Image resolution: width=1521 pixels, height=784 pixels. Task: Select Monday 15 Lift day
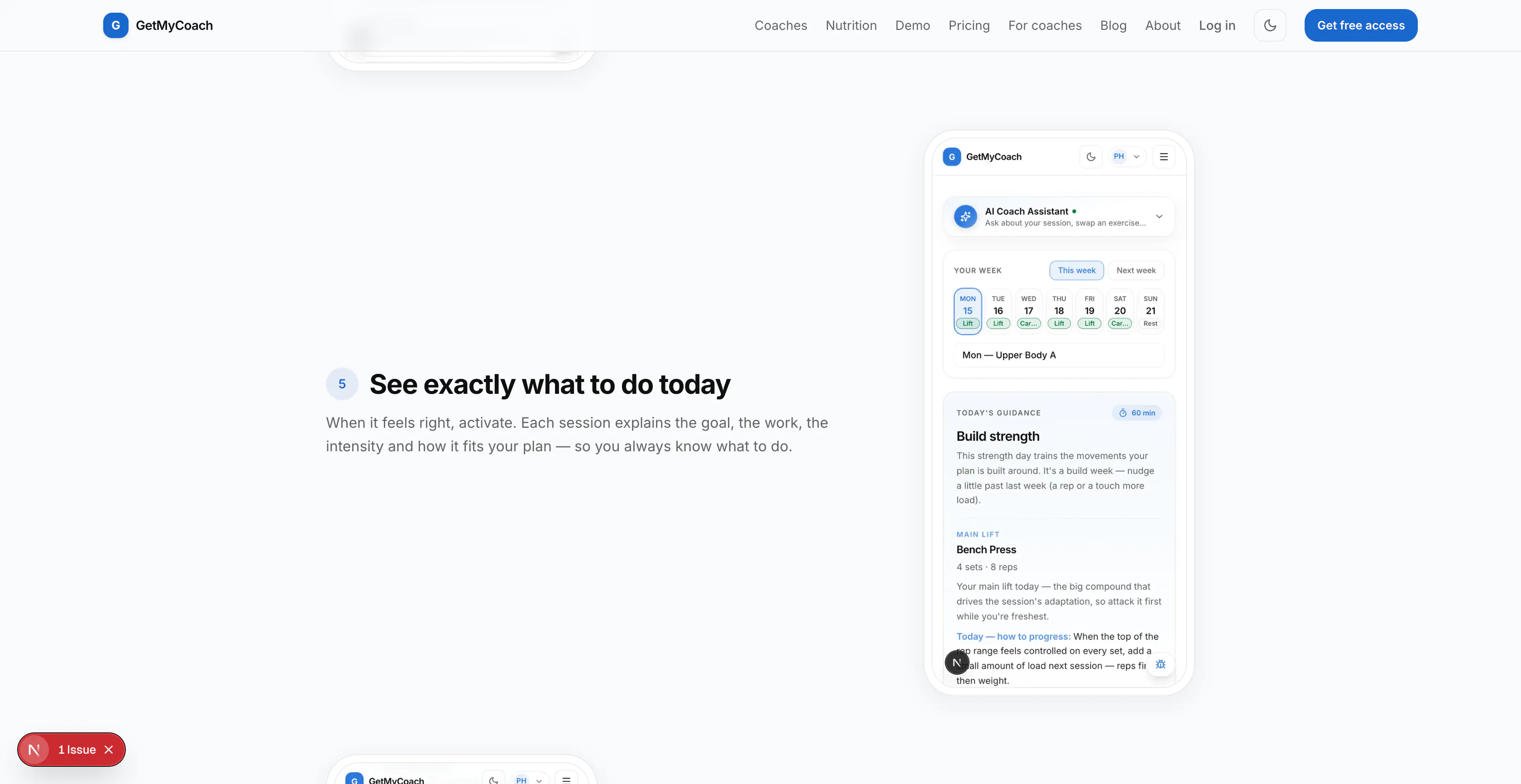[967, 311]
